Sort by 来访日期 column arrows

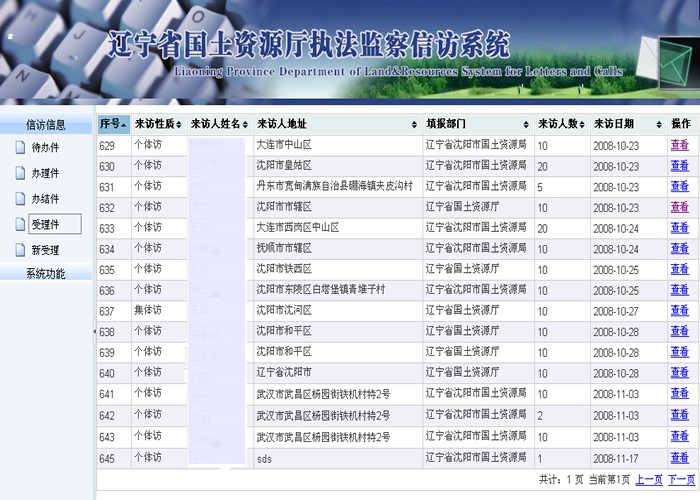pos(659,125)
